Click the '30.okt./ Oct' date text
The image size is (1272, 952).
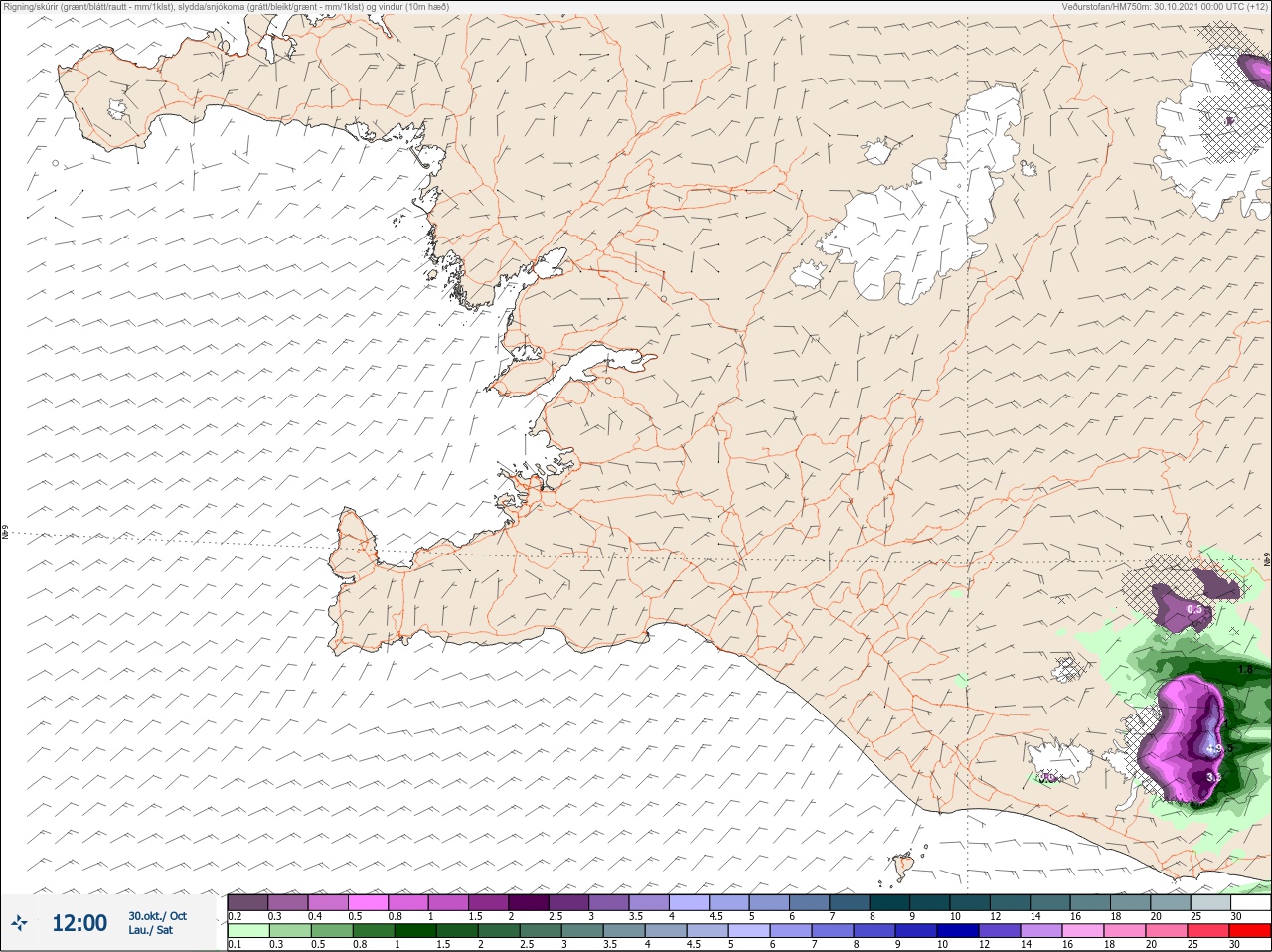(x=157, y=916)
